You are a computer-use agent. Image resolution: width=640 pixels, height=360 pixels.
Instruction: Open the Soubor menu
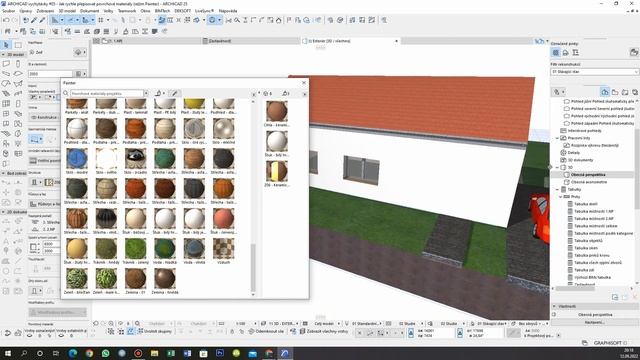9,11
